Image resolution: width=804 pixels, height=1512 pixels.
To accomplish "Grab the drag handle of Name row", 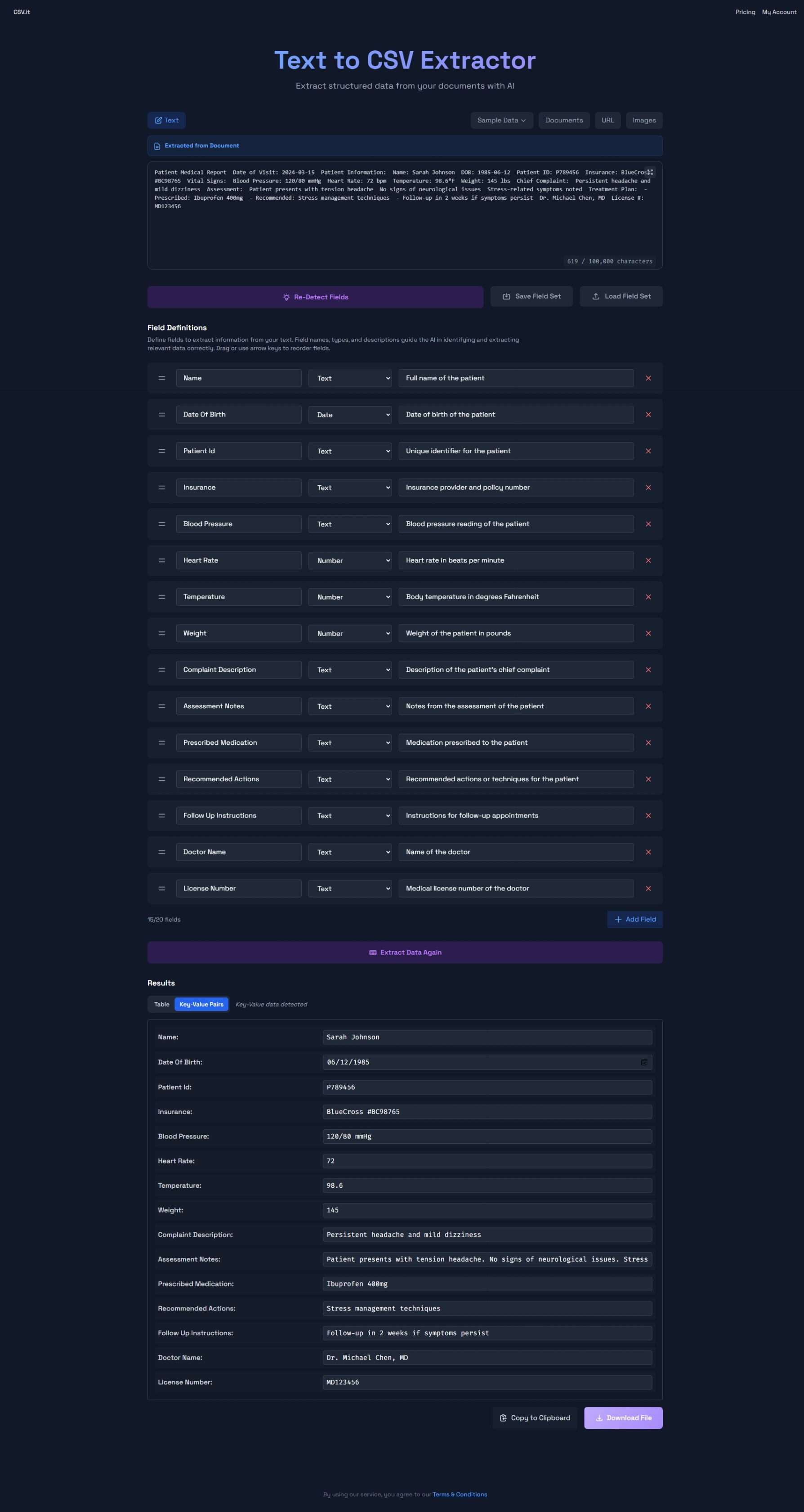I will click(161, 378).
